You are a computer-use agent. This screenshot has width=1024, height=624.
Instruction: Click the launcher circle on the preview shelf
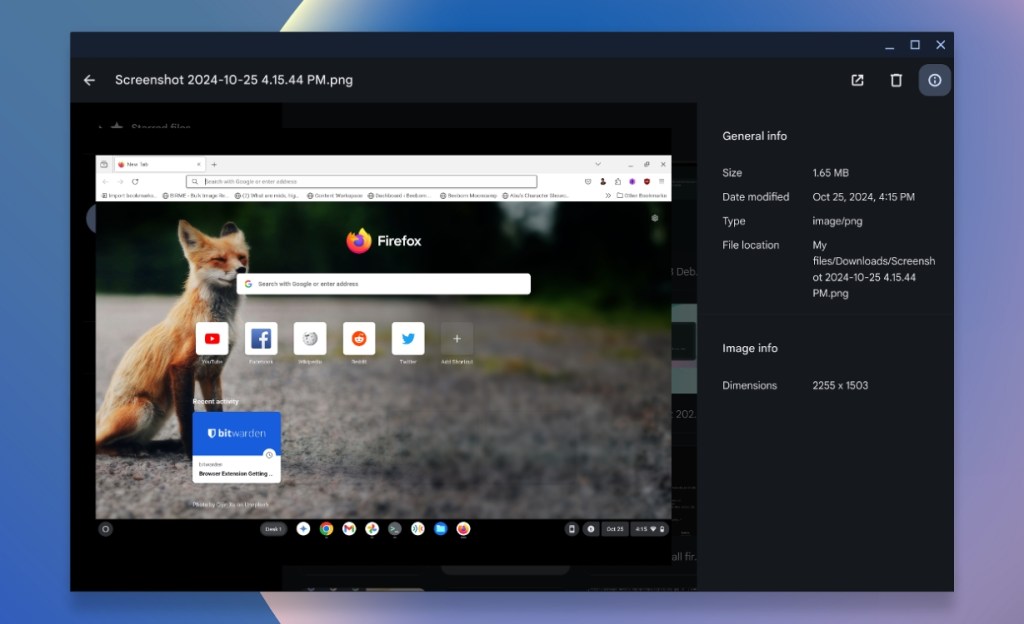(x=105, y=529)
